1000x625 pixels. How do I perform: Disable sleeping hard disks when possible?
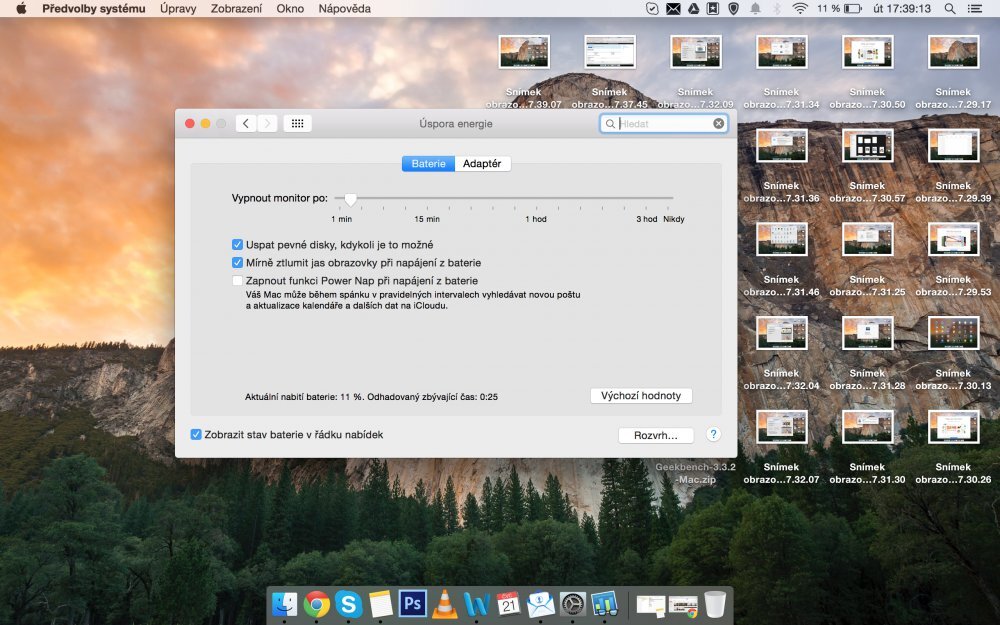click(x=238, y=243)
